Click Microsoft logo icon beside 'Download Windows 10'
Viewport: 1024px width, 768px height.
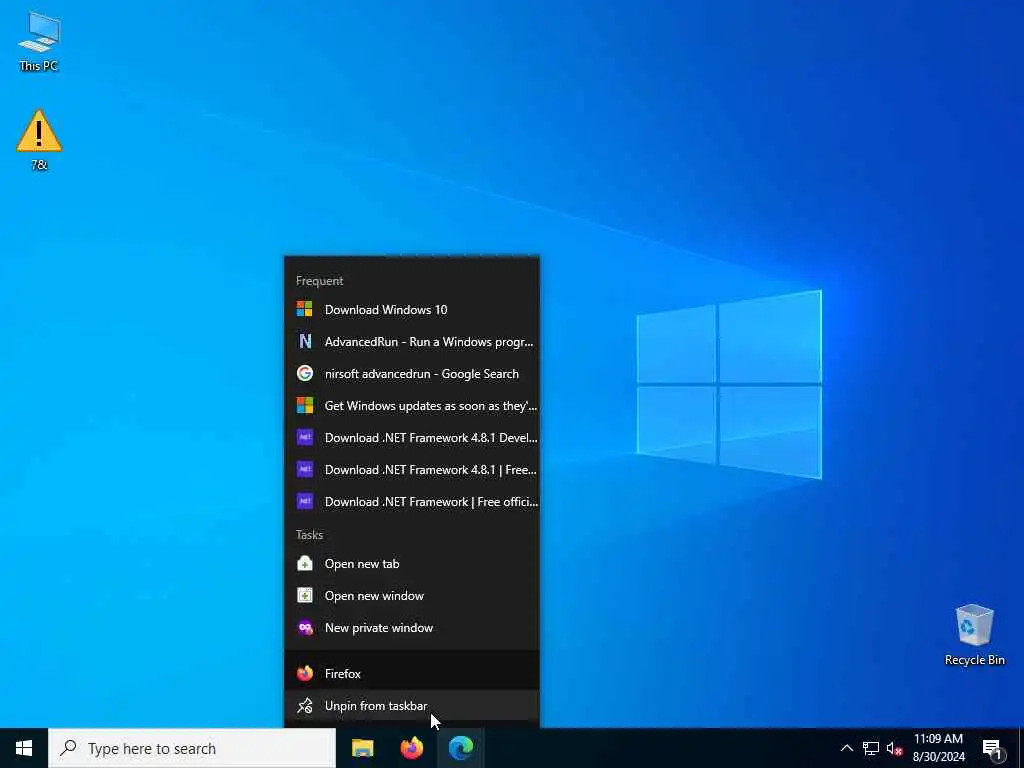(x=304, y=309)
